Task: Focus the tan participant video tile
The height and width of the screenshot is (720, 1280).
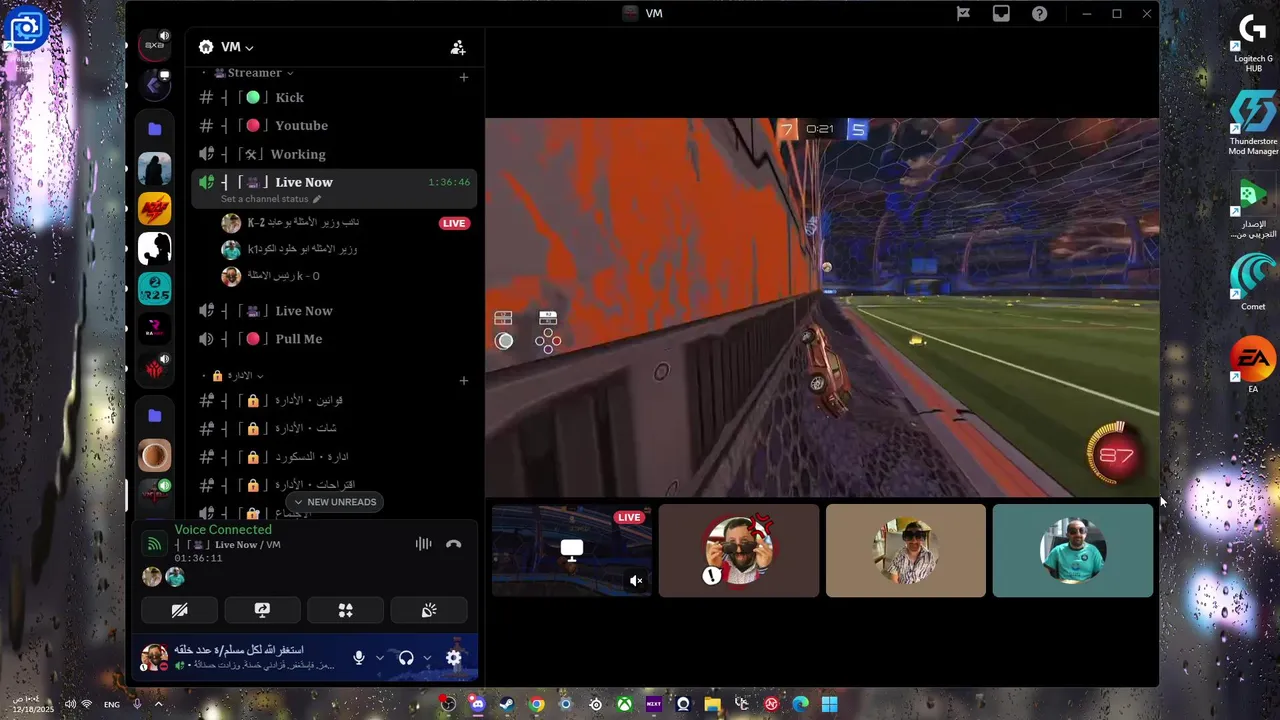Action: pyautogui.click(x=906, y=550)
